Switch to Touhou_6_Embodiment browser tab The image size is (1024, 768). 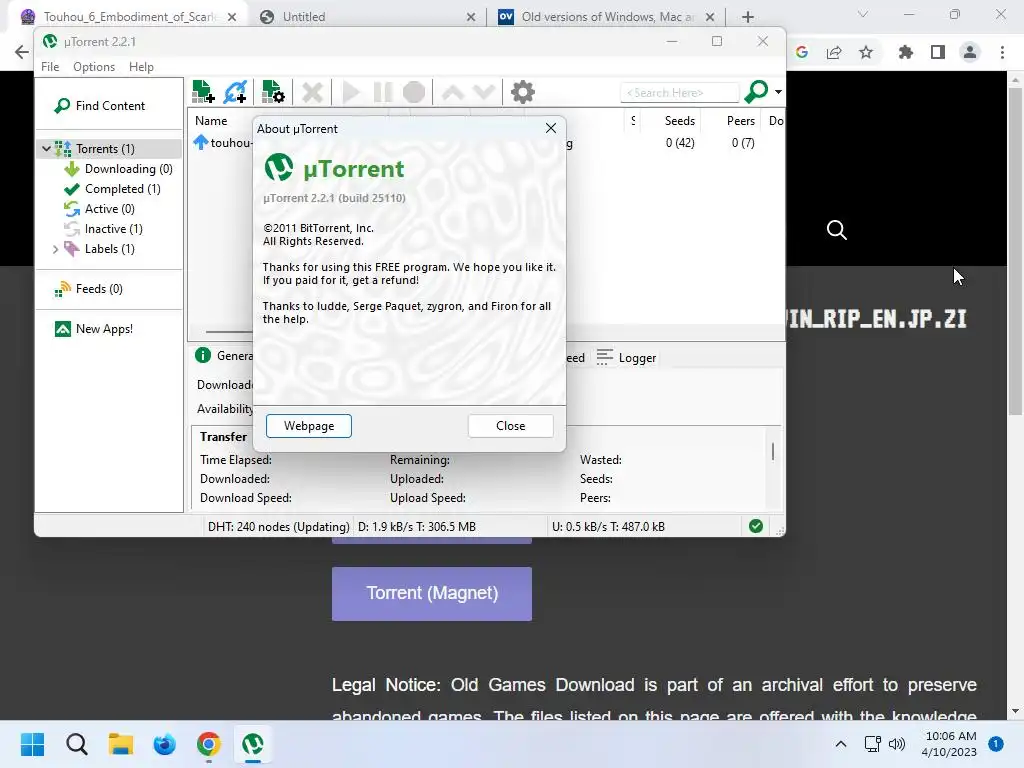(129, 17)
